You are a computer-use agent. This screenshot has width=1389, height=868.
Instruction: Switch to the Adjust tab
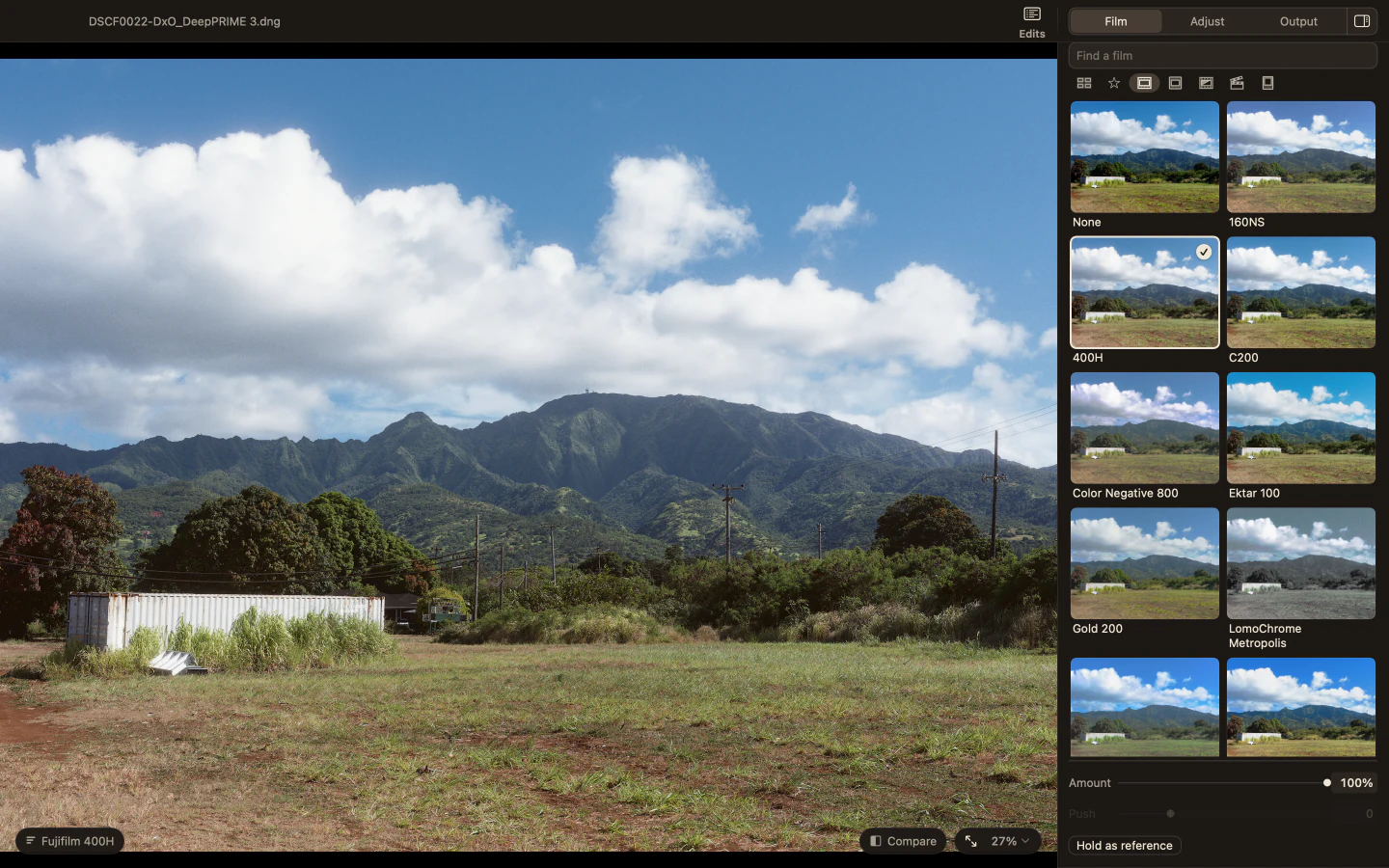[1207, 21]
